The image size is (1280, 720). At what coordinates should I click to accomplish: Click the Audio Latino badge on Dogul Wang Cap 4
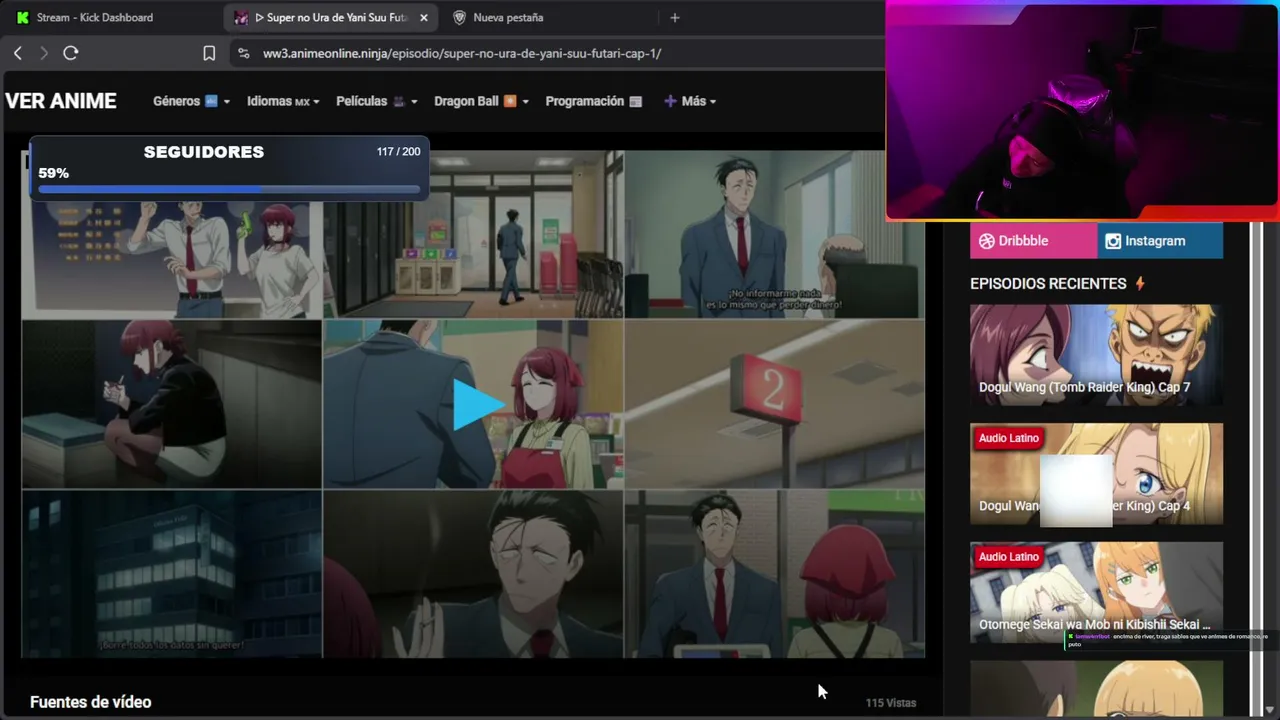1009,438
